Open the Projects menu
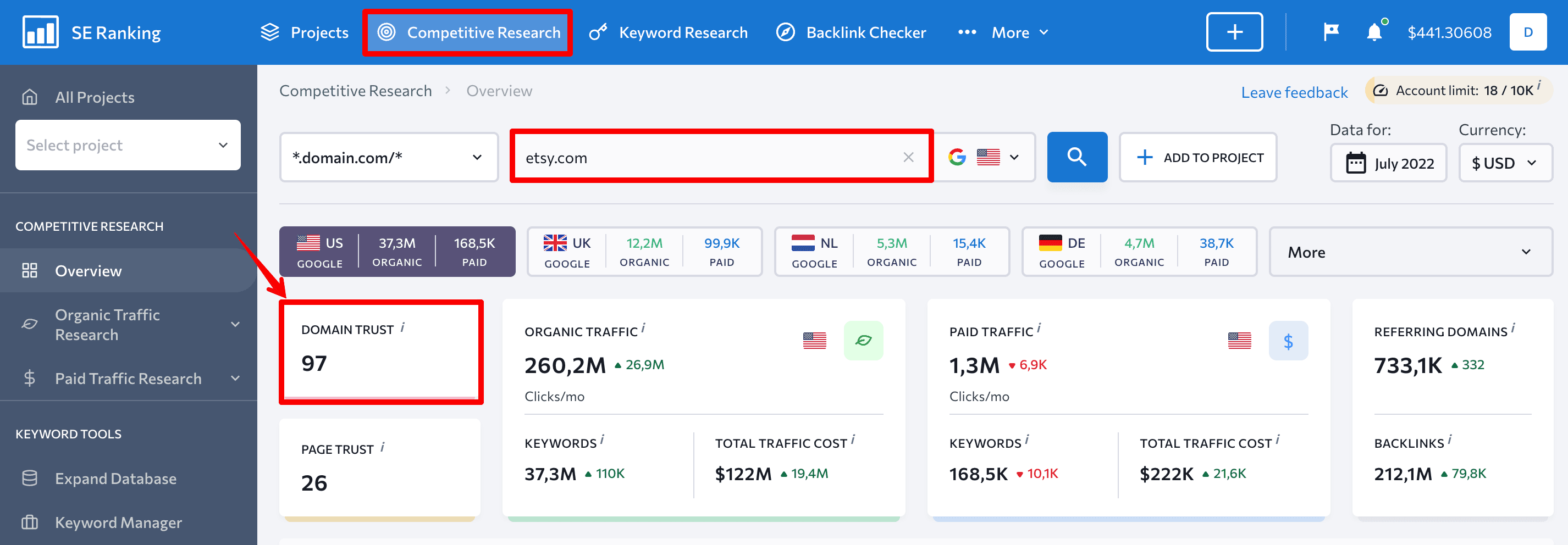Screen dimensions: 1568x545 (305, 32)
